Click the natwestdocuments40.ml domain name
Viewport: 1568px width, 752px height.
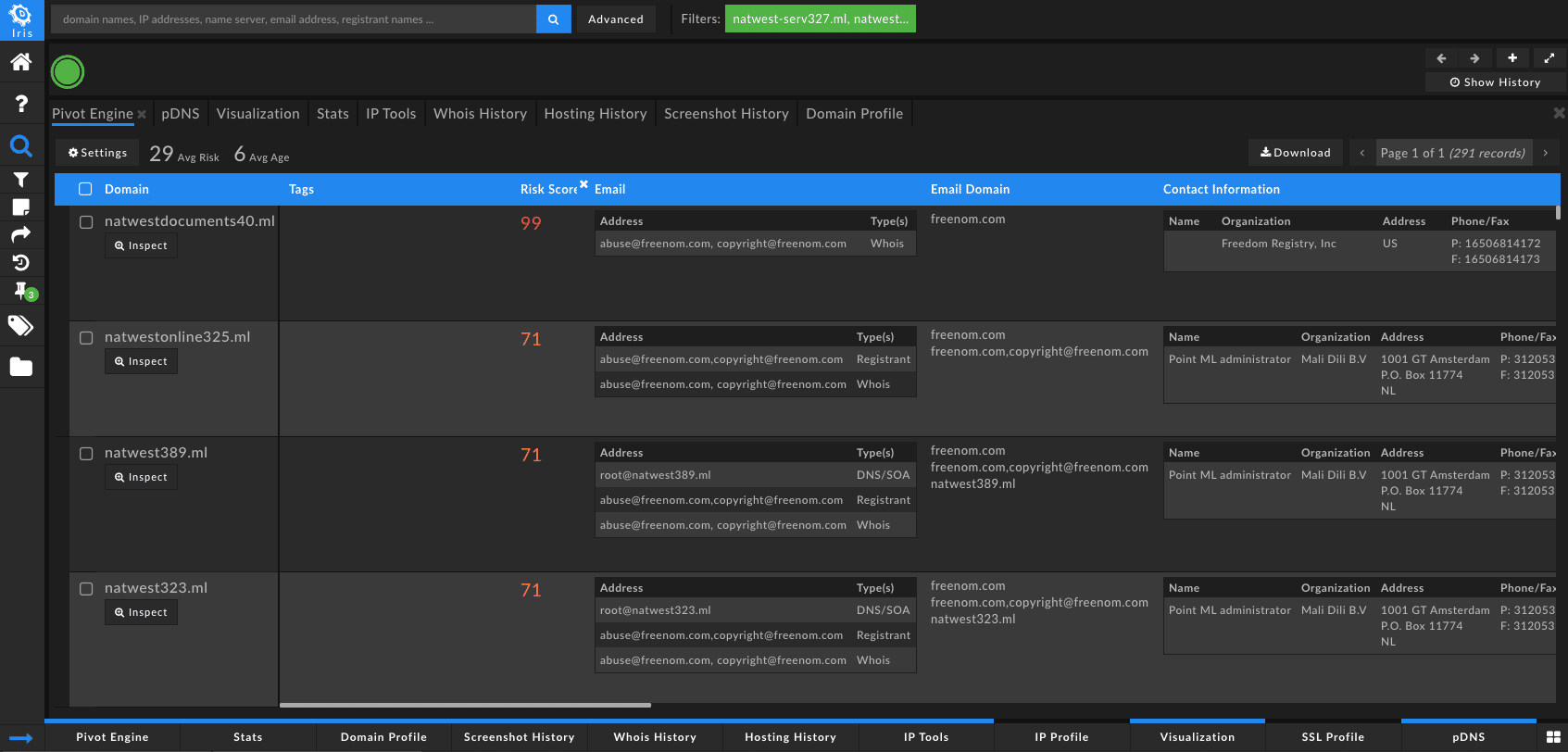190,221
